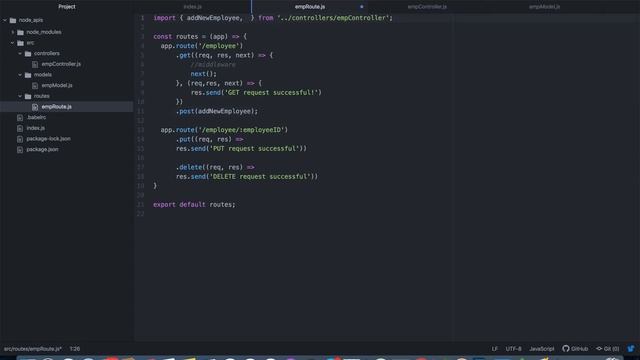Open the empModel.js tab

(x=544, y=7)
